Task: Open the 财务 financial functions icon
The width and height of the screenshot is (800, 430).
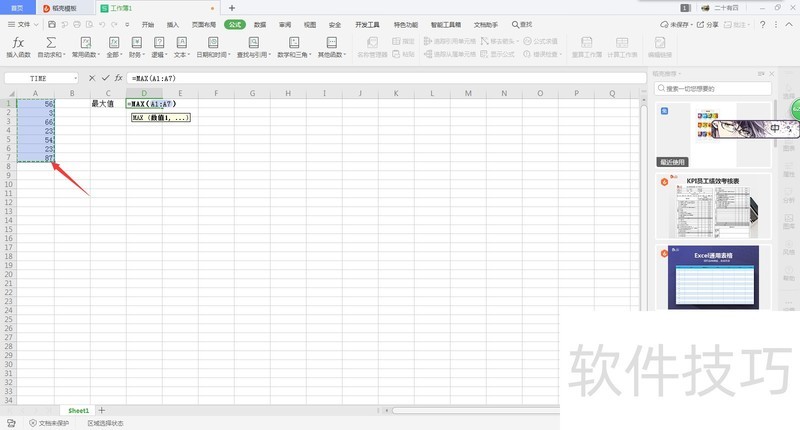Action: pyautogui.click(x=137, y=42)
